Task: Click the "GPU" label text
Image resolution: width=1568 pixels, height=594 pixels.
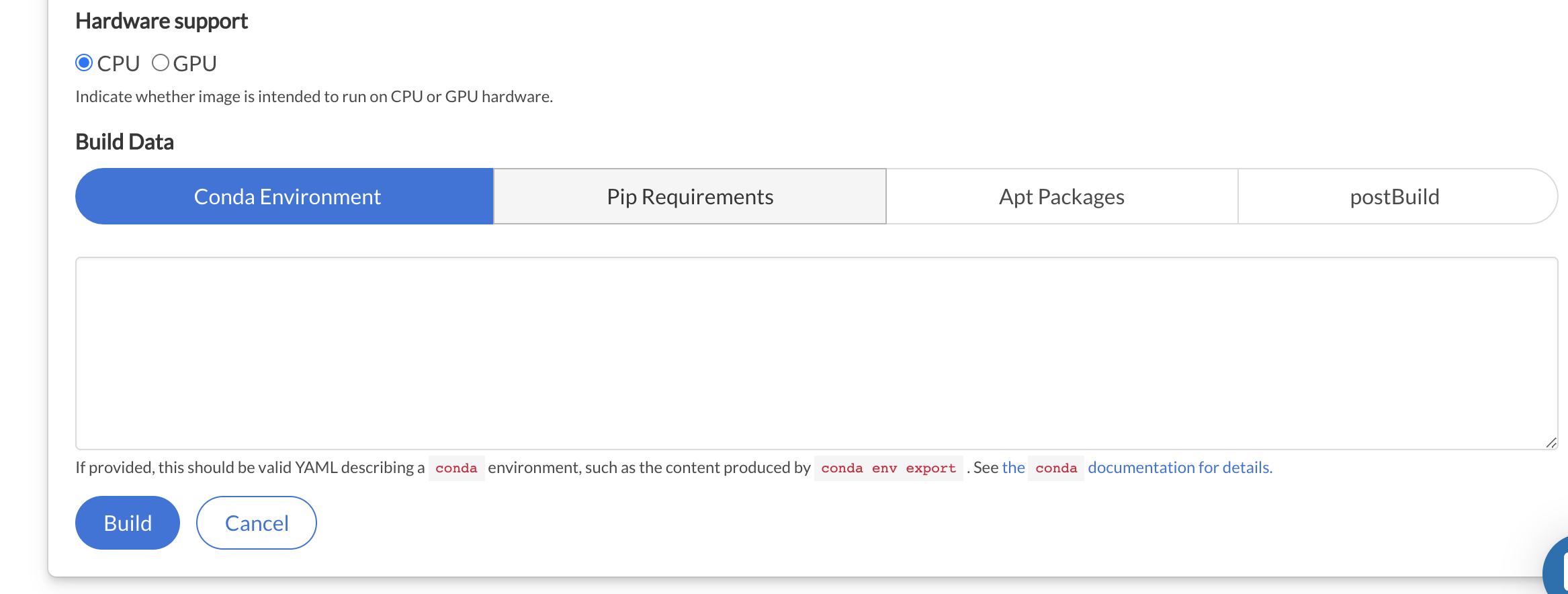Action: (x=195, y=64)
